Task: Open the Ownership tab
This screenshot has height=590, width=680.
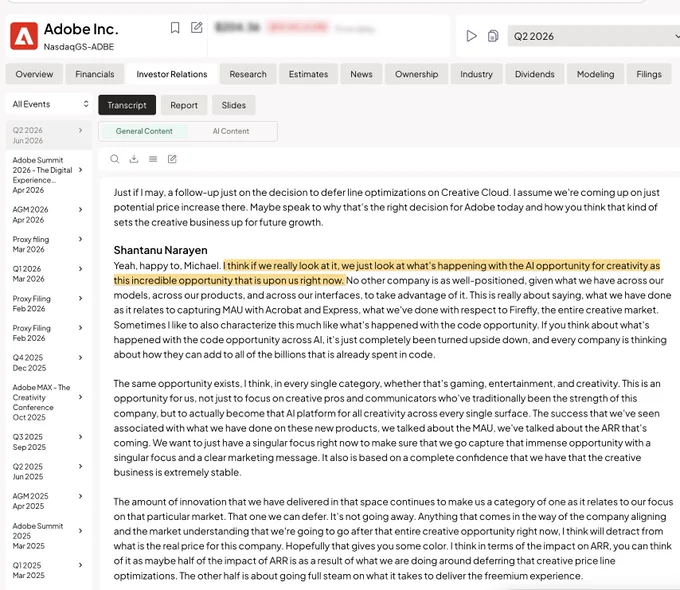Action: tap(416, 74)
